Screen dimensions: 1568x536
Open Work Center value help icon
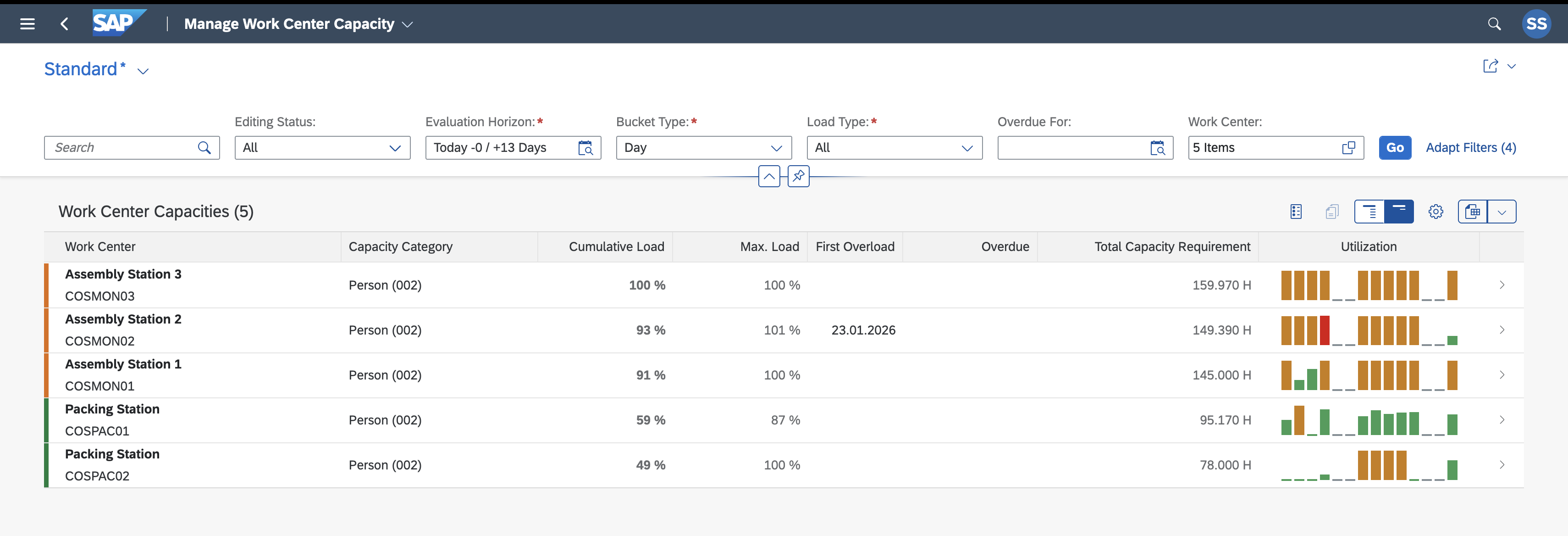(1348, 148)
